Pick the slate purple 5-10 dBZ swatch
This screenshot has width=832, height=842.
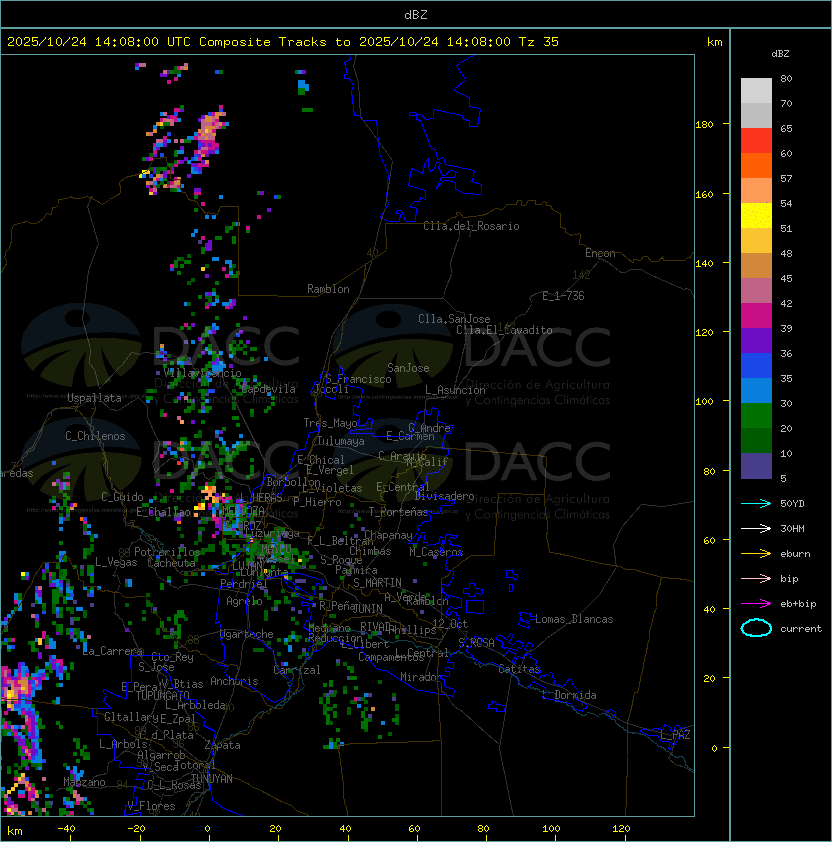[x=756, y=466]
